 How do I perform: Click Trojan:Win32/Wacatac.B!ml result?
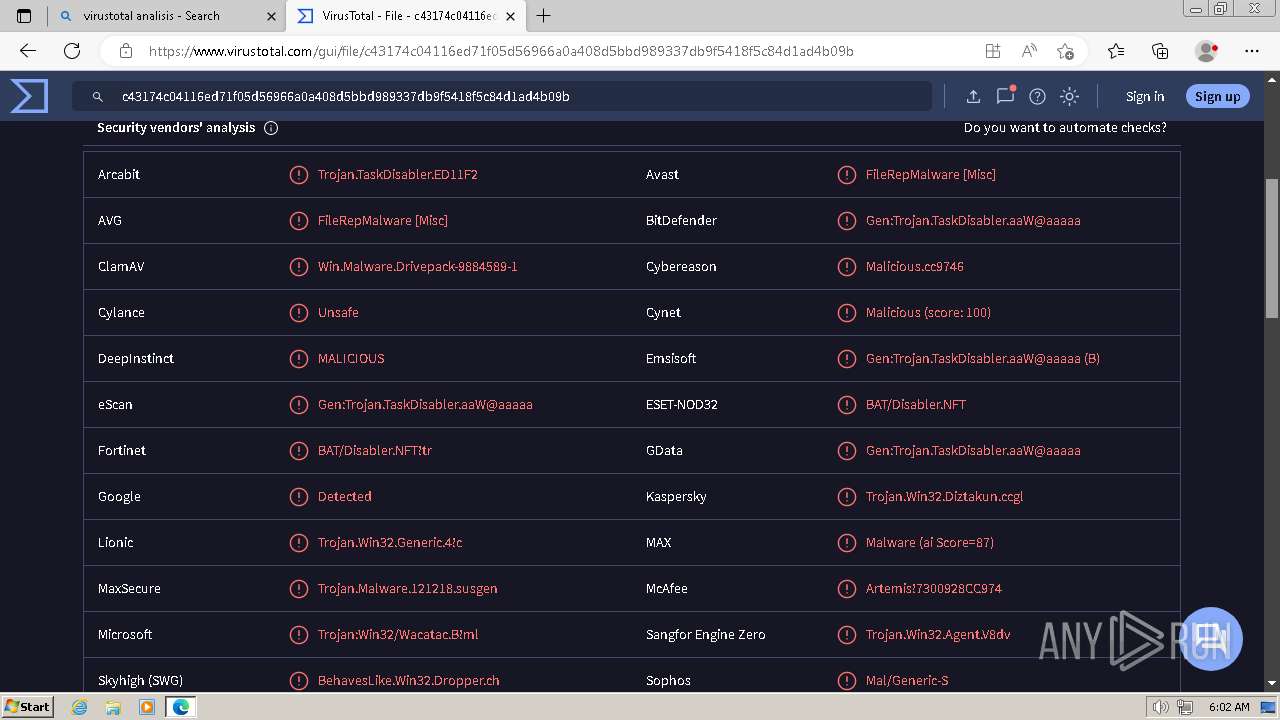(x=398, y=635)
